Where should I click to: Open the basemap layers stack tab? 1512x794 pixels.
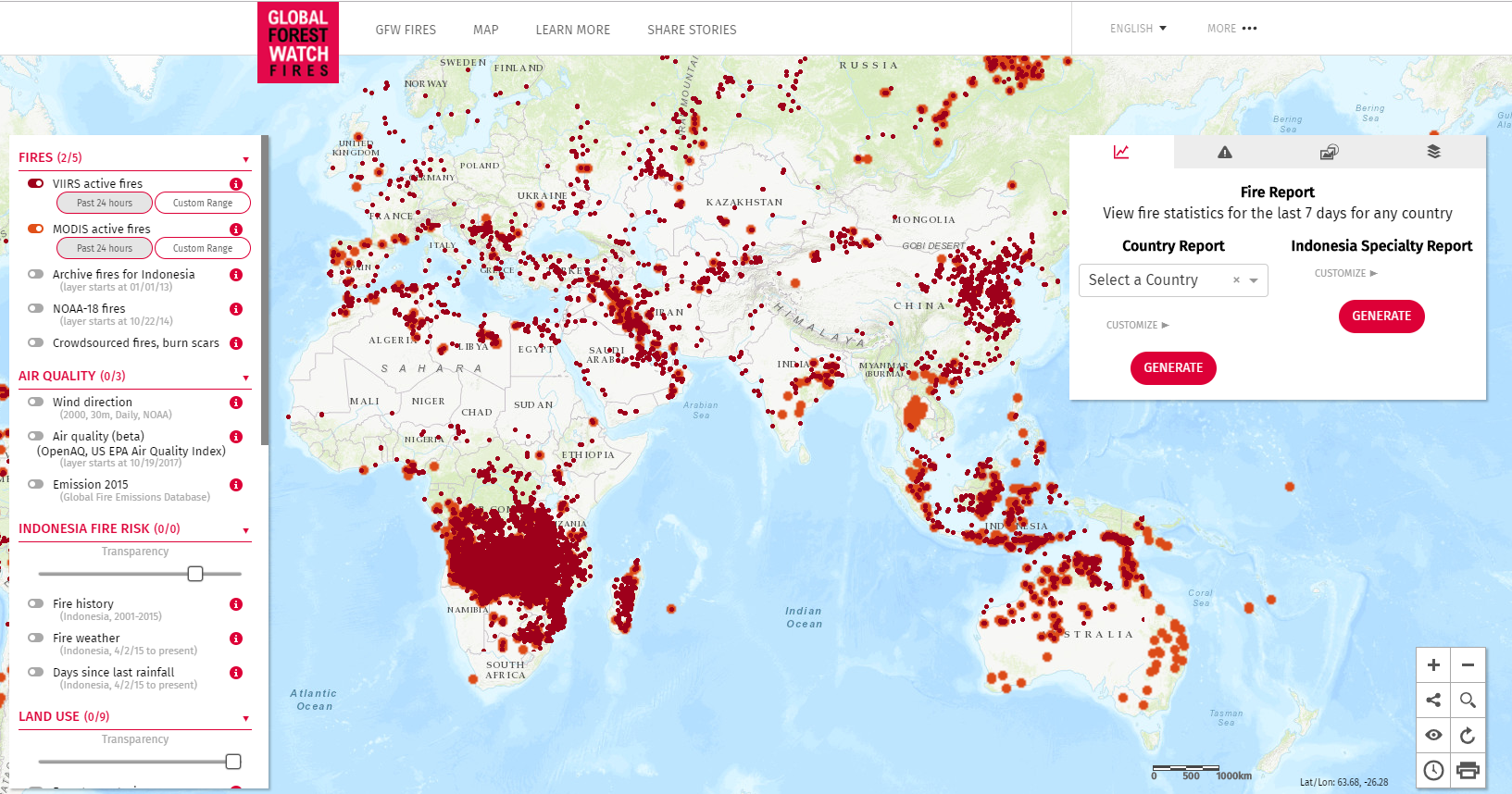tap(1433, 152)
